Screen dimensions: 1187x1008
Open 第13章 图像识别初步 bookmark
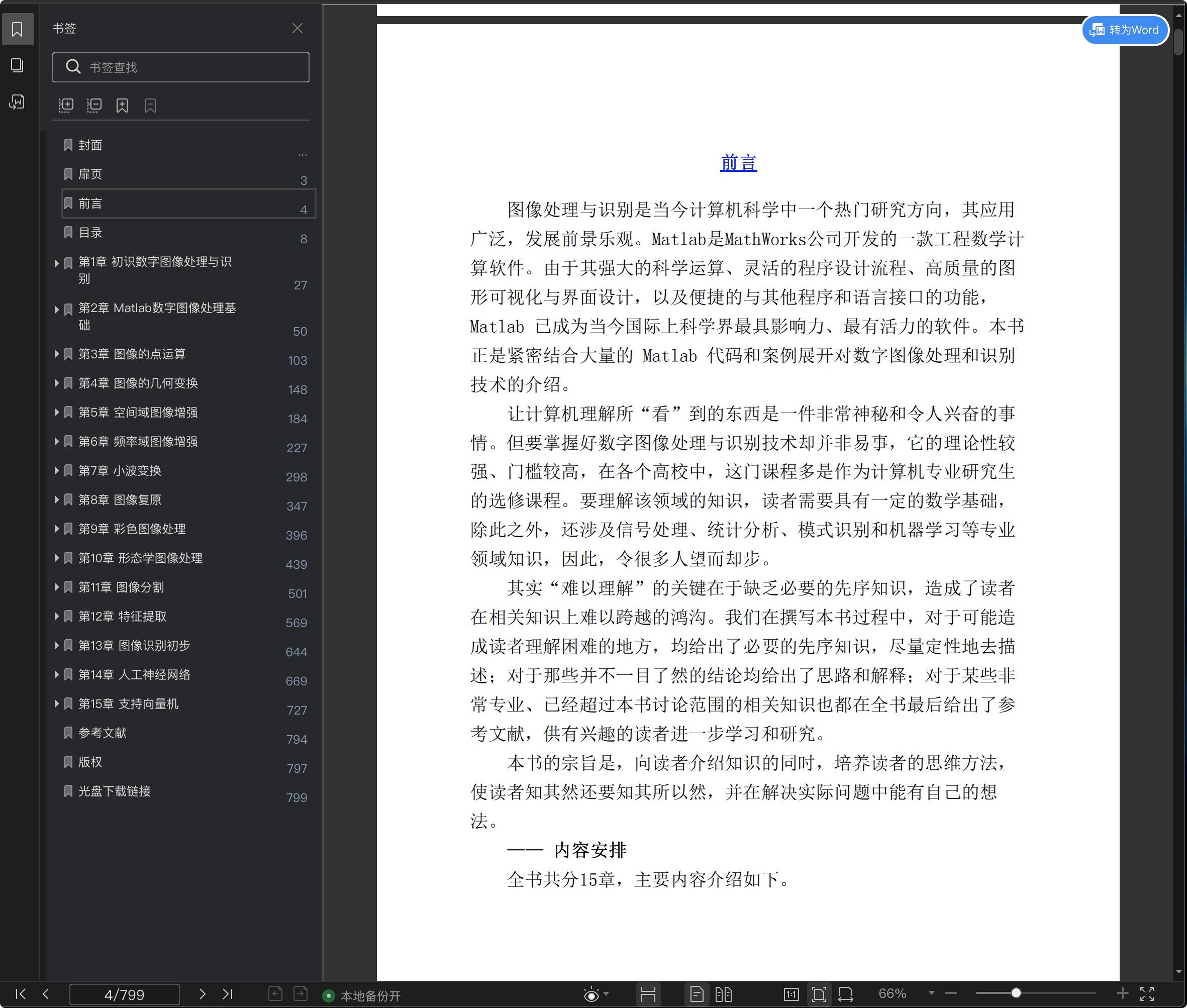pyautogui.click(x=134, y=646)
